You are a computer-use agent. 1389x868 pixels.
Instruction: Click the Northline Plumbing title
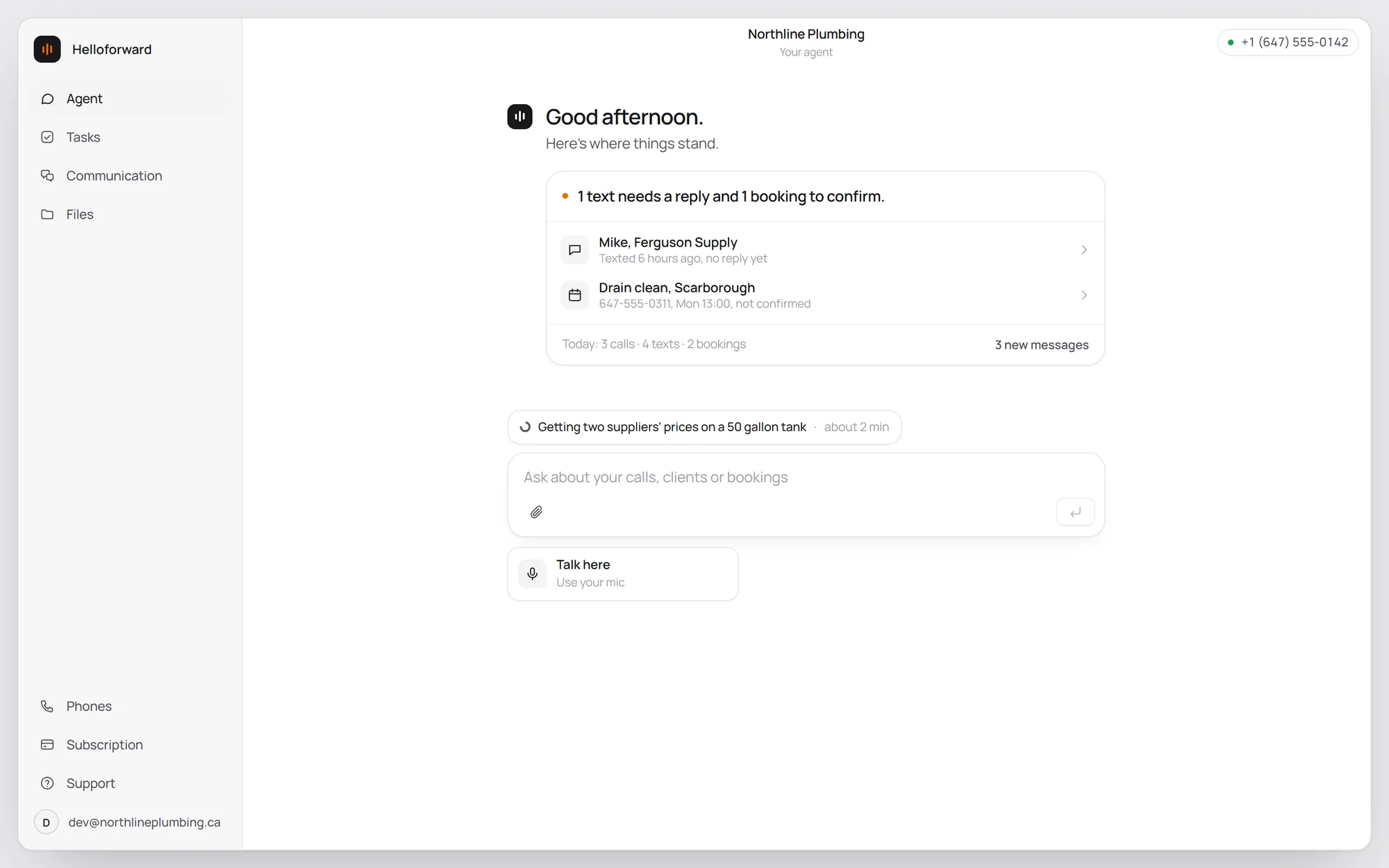pyautogui.click(x=806, y=34)
